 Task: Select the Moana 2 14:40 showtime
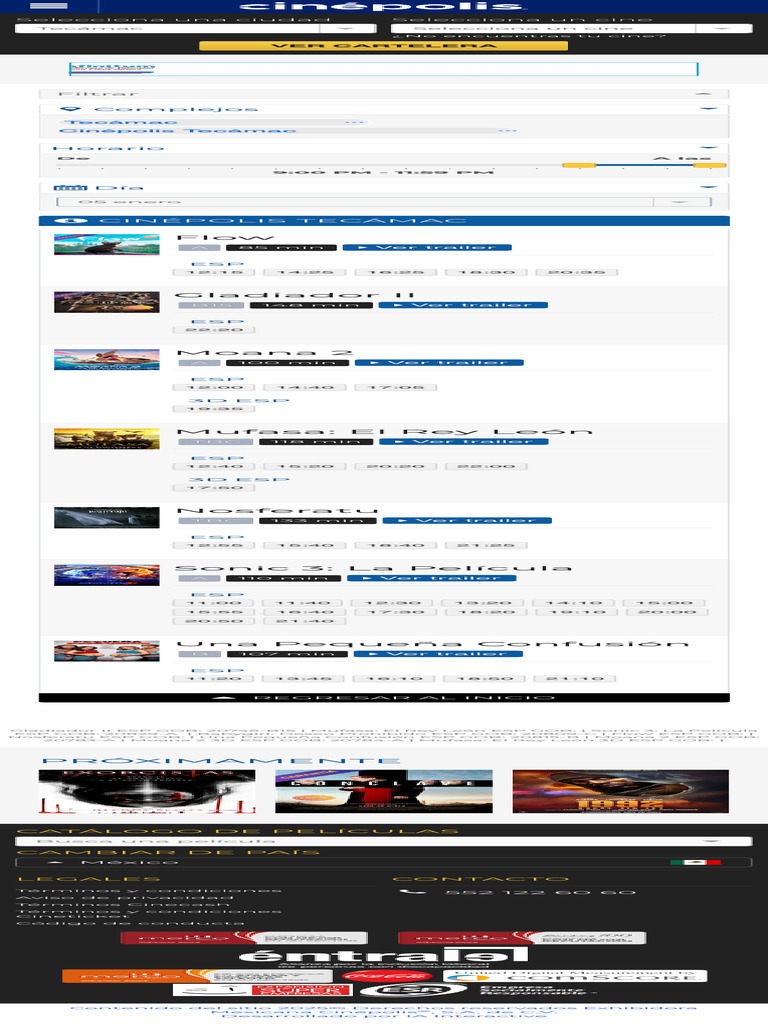coord(305,387)
